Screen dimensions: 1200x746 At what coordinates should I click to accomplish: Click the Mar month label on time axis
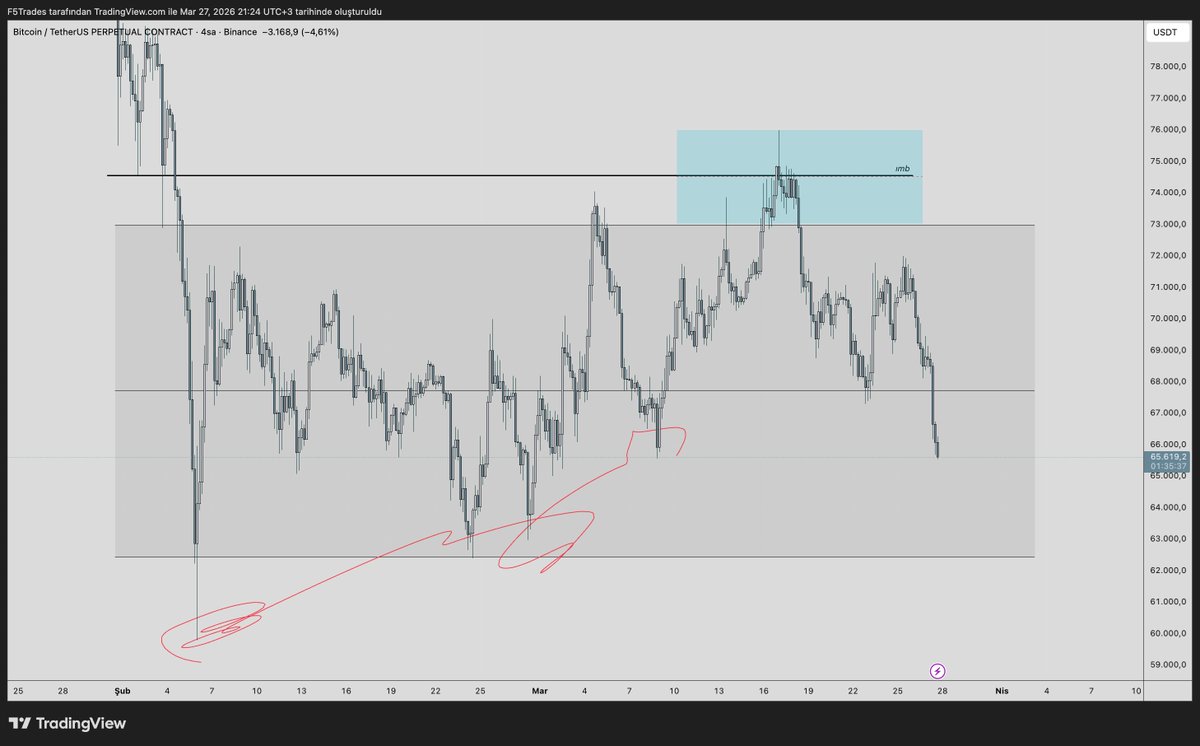pos(540,691)
